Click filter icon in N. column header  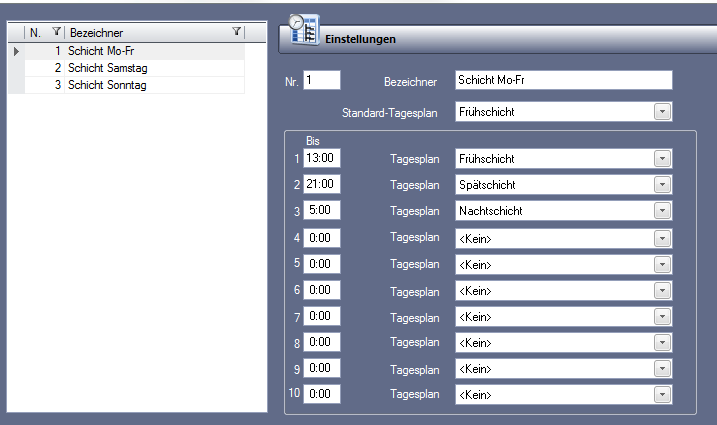pyautogui.click(x=56, y=33)
